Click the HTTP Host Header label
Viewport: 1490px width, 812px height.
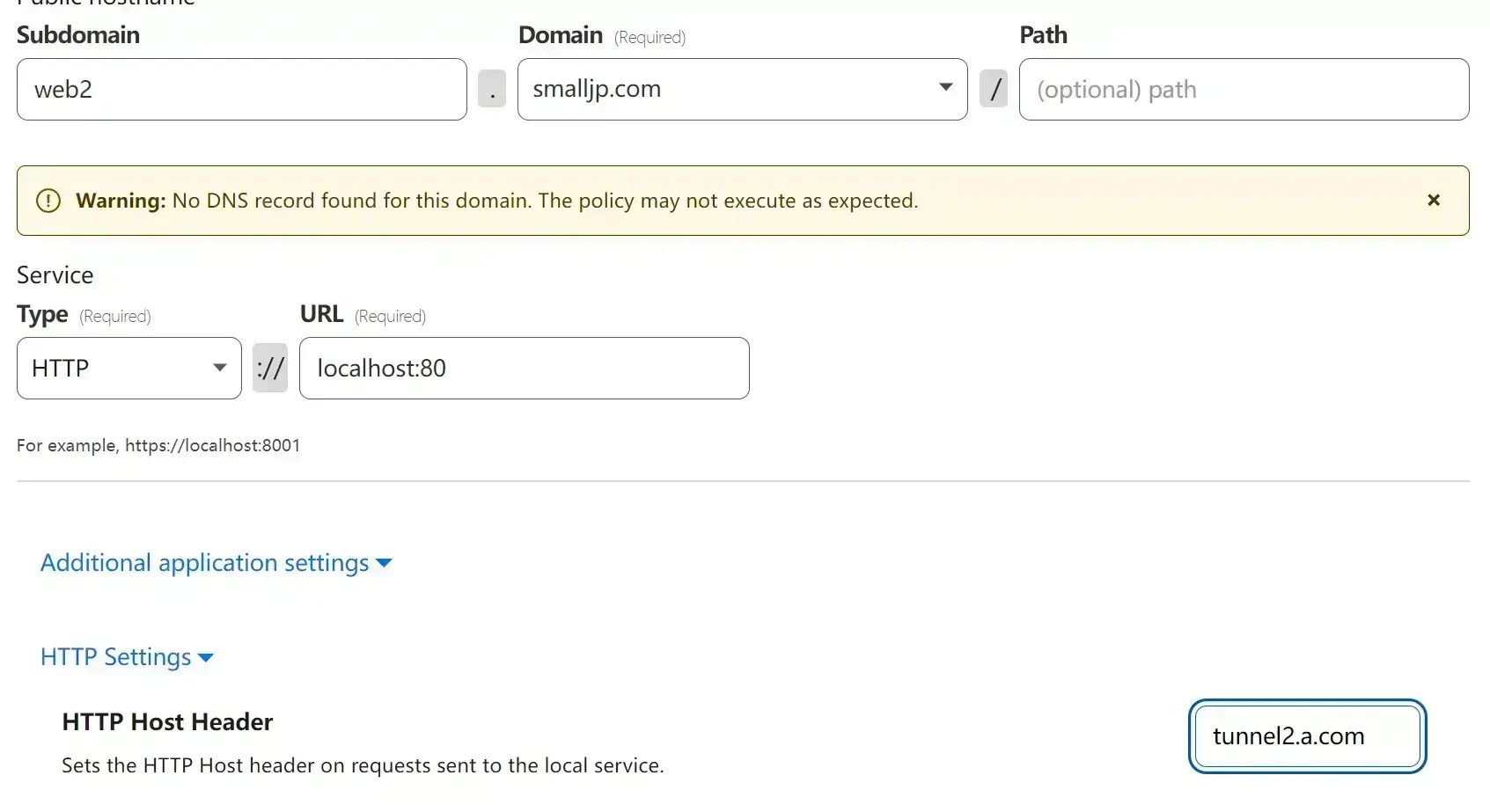[167, 722]
